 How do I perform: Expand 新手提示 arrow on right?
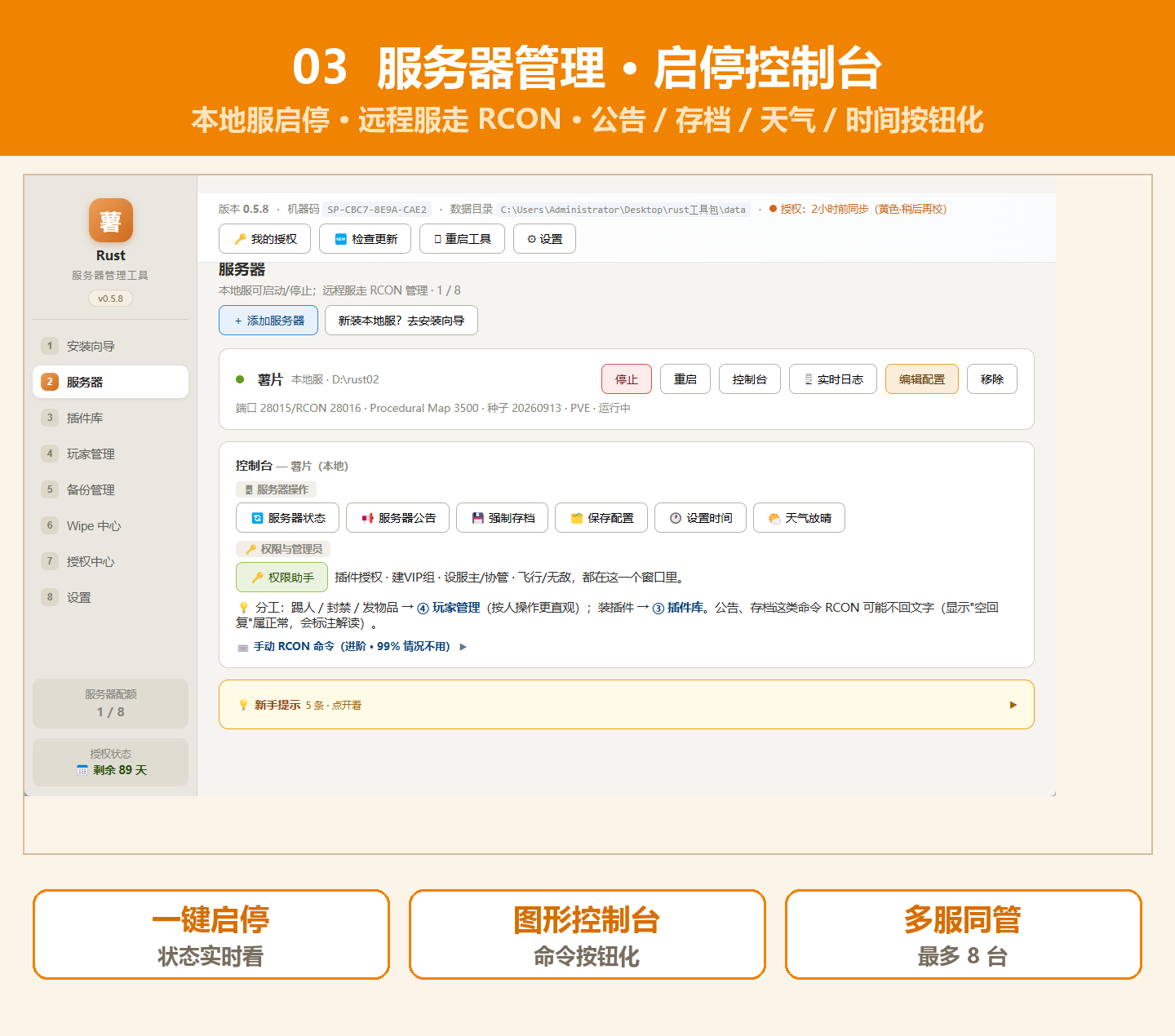tap(1013, 705)
